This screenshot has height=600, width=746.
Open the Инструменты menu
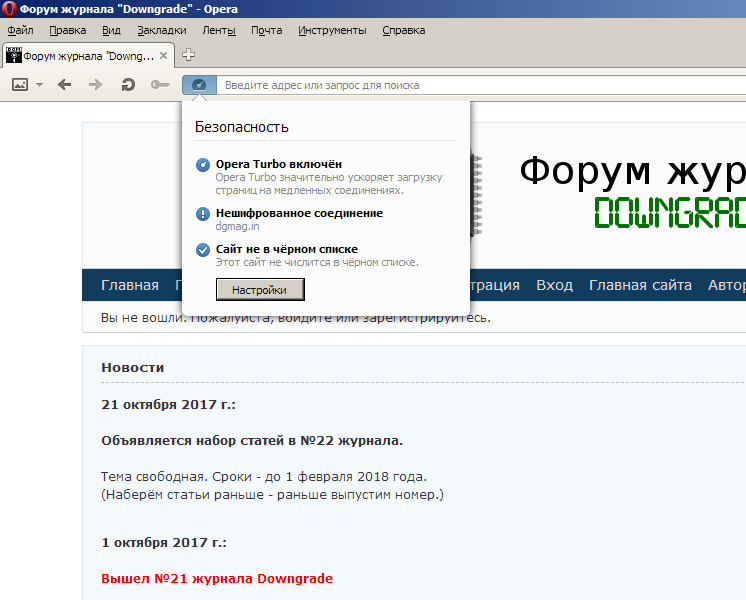point(332,30)
